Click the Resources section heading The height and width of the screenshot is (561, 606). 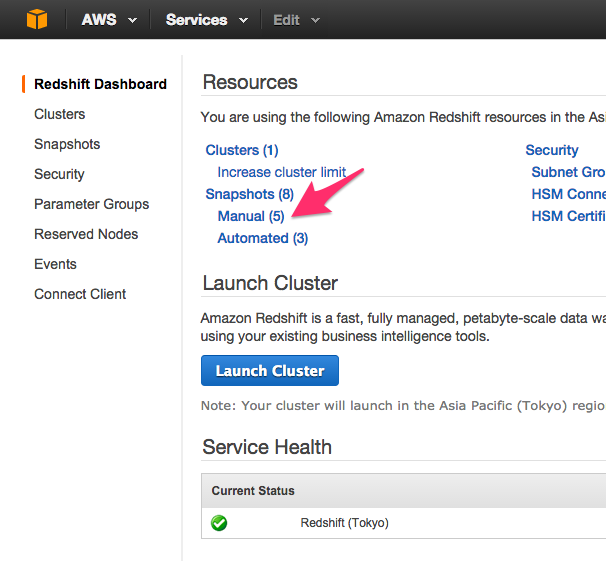(250, 82)
